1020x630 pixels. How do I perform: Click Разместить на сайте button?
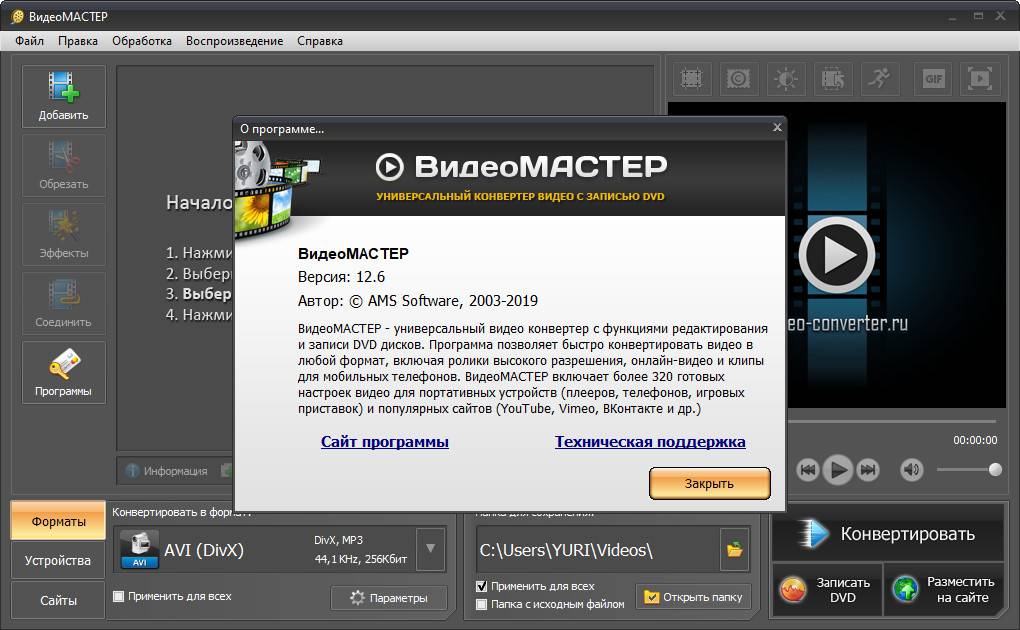[x=945, y=590]
